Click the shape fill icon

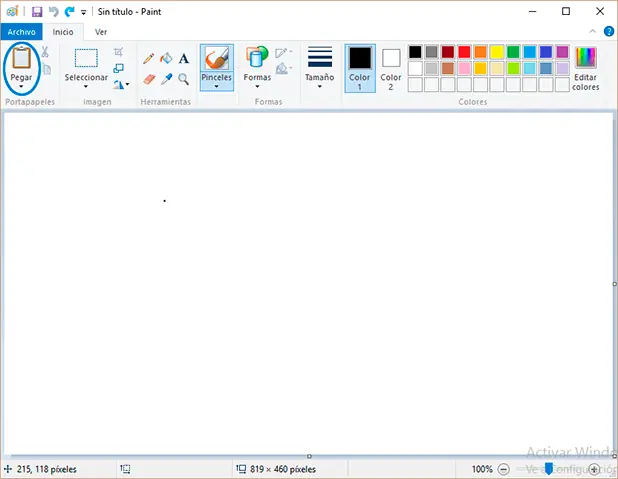(x=282, y=69)
